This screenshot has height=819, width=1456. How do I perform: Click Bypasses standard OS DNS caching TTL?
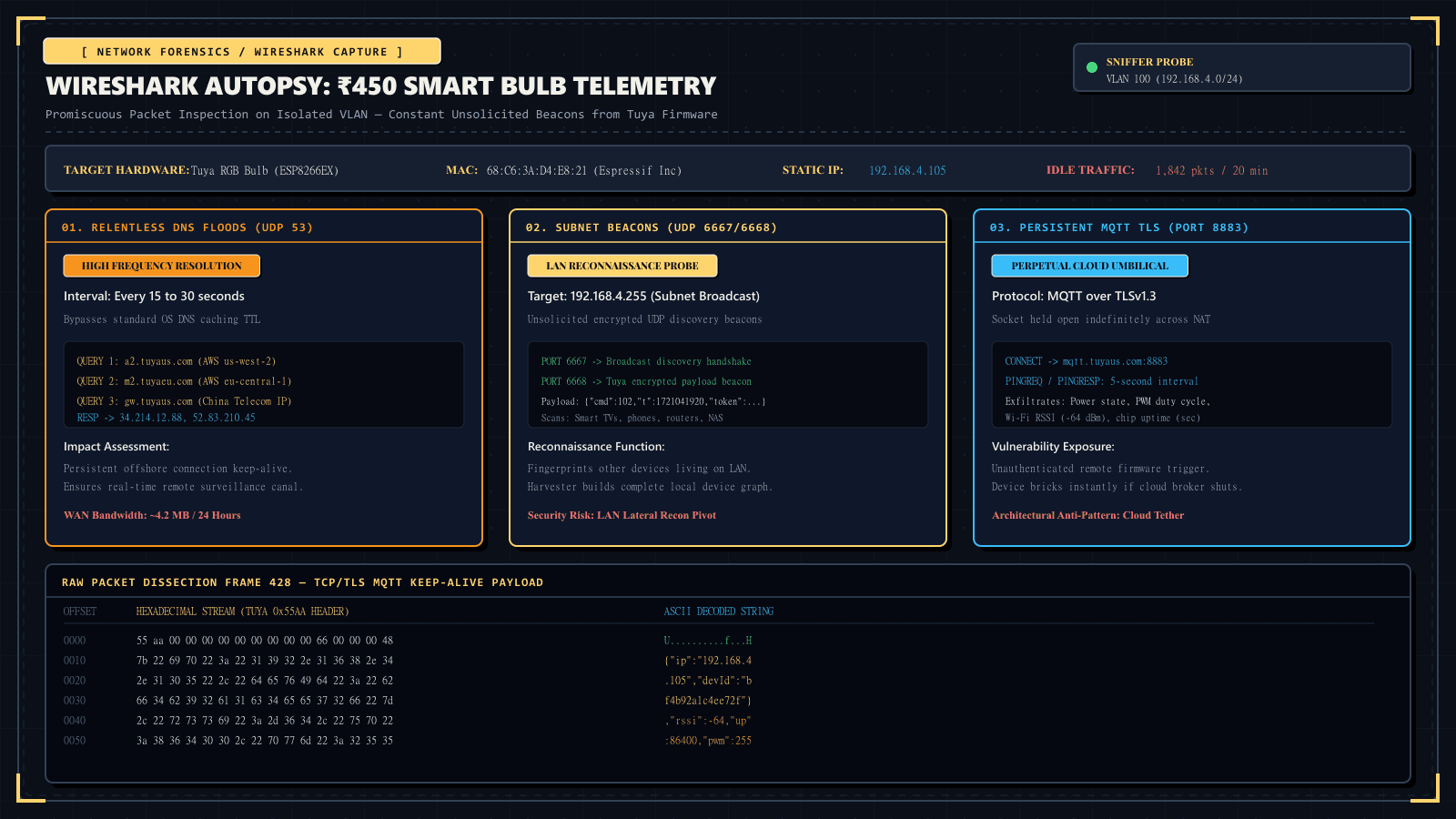[162, 319]
